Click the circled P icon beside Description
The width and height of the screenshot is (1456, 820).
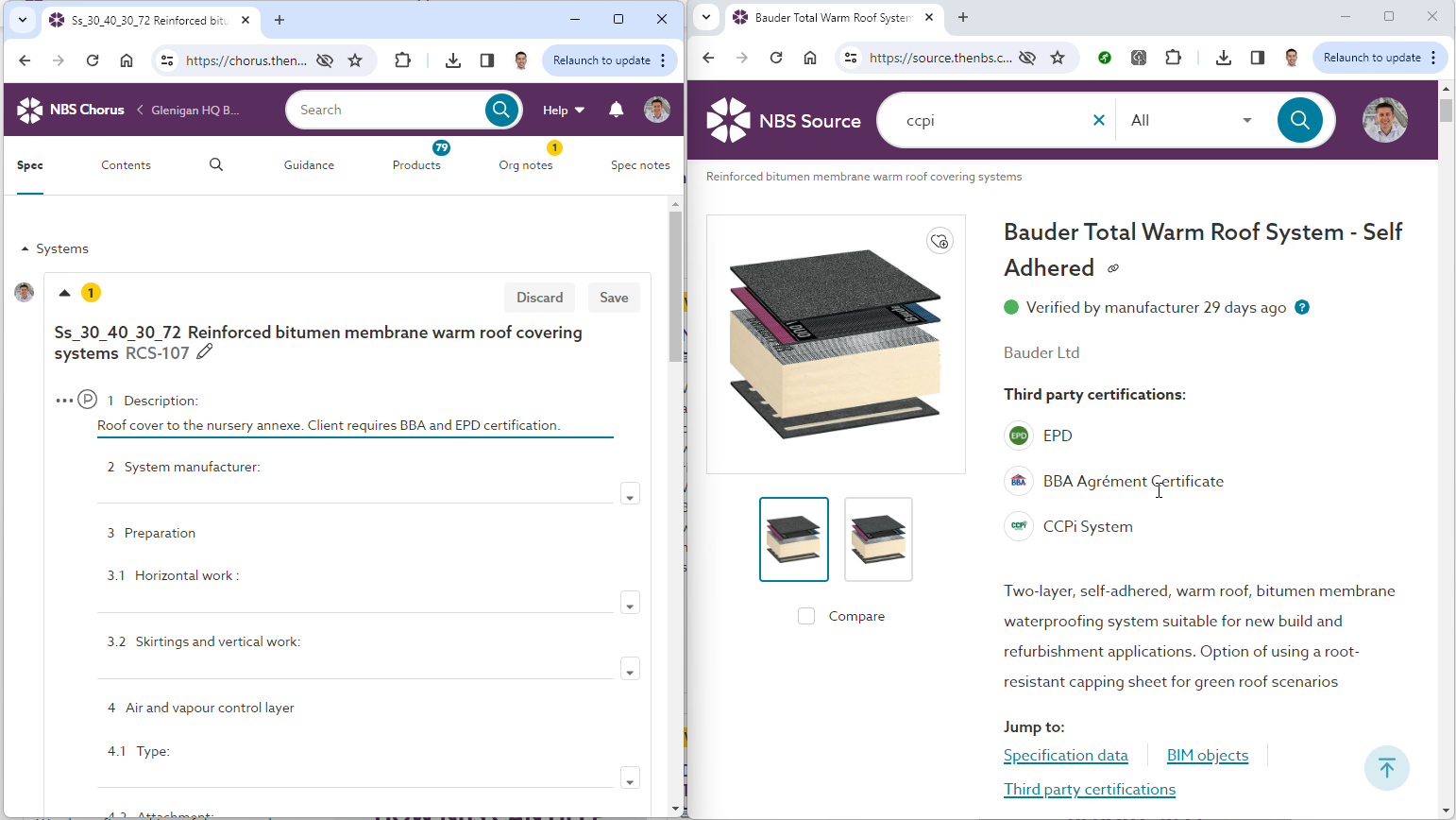[x=88, y=400]
